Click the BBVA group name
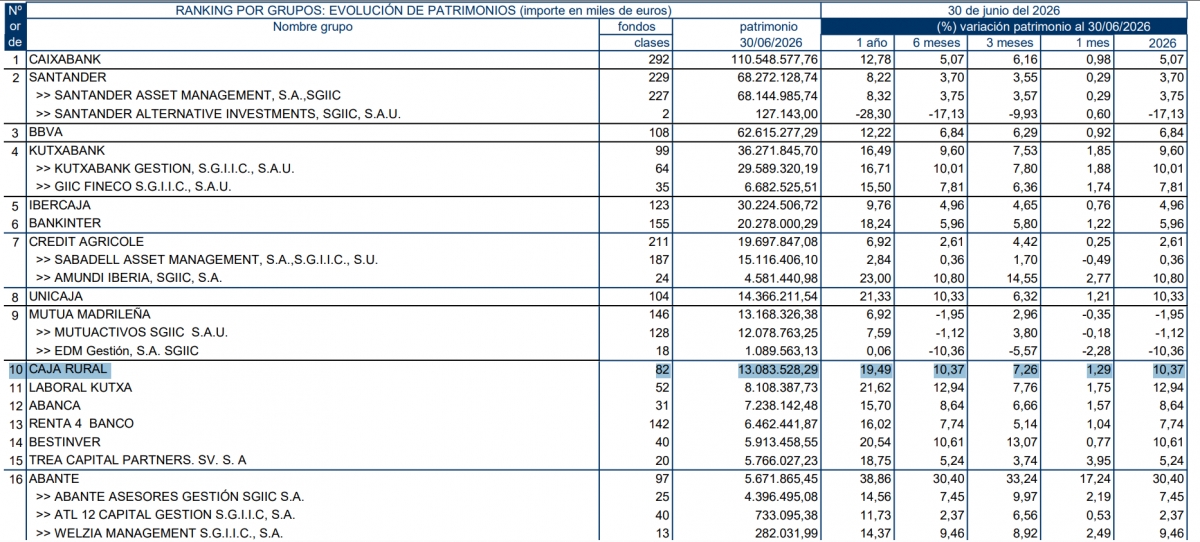Screen dimensions: 1200x542 45,132
